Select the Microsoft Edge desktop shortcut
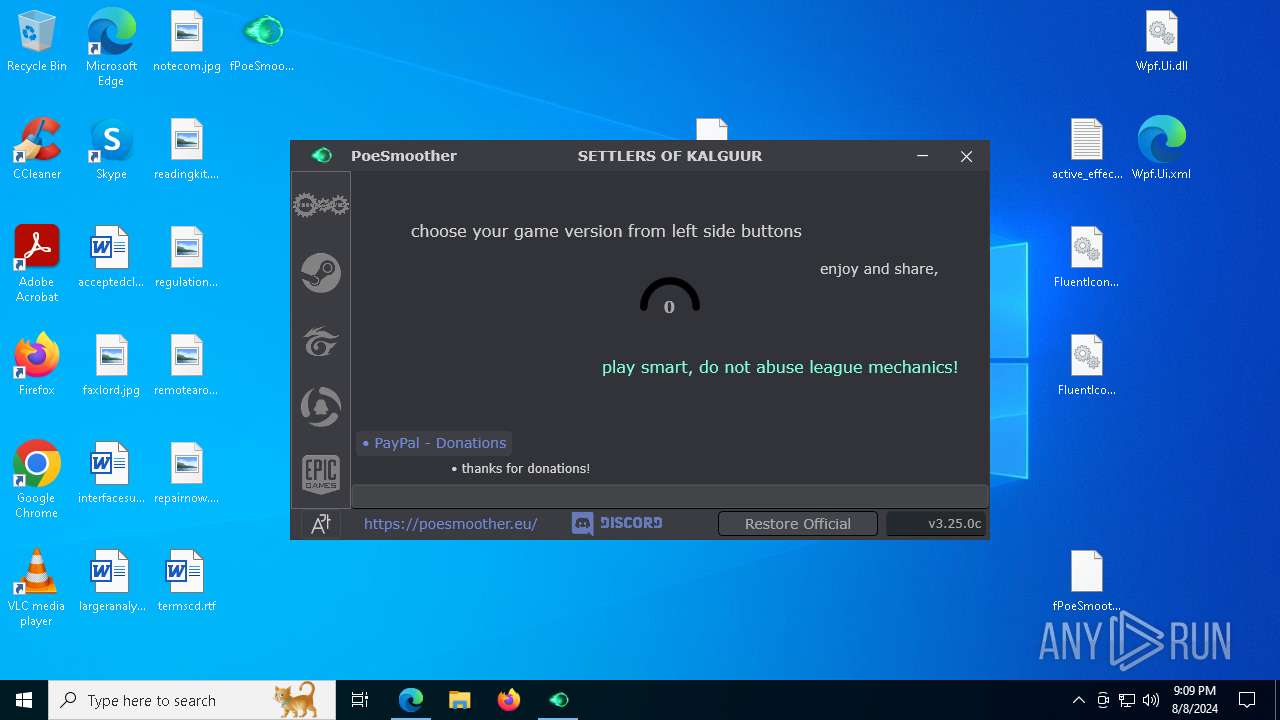Viewport: 1280px width, 720px height. point(111,48)
